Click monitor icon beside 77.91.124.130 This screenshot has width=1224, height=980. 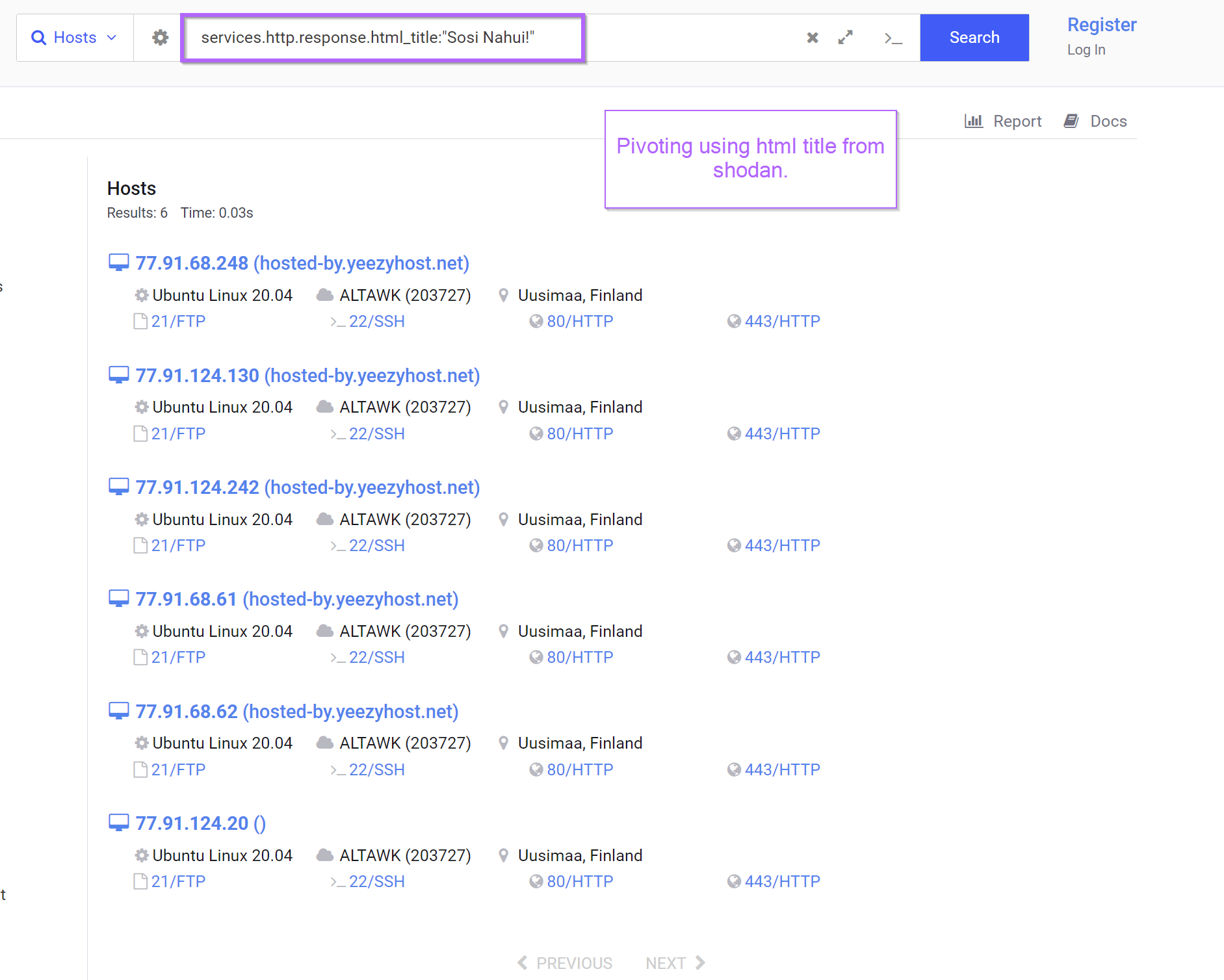(118, 376)
